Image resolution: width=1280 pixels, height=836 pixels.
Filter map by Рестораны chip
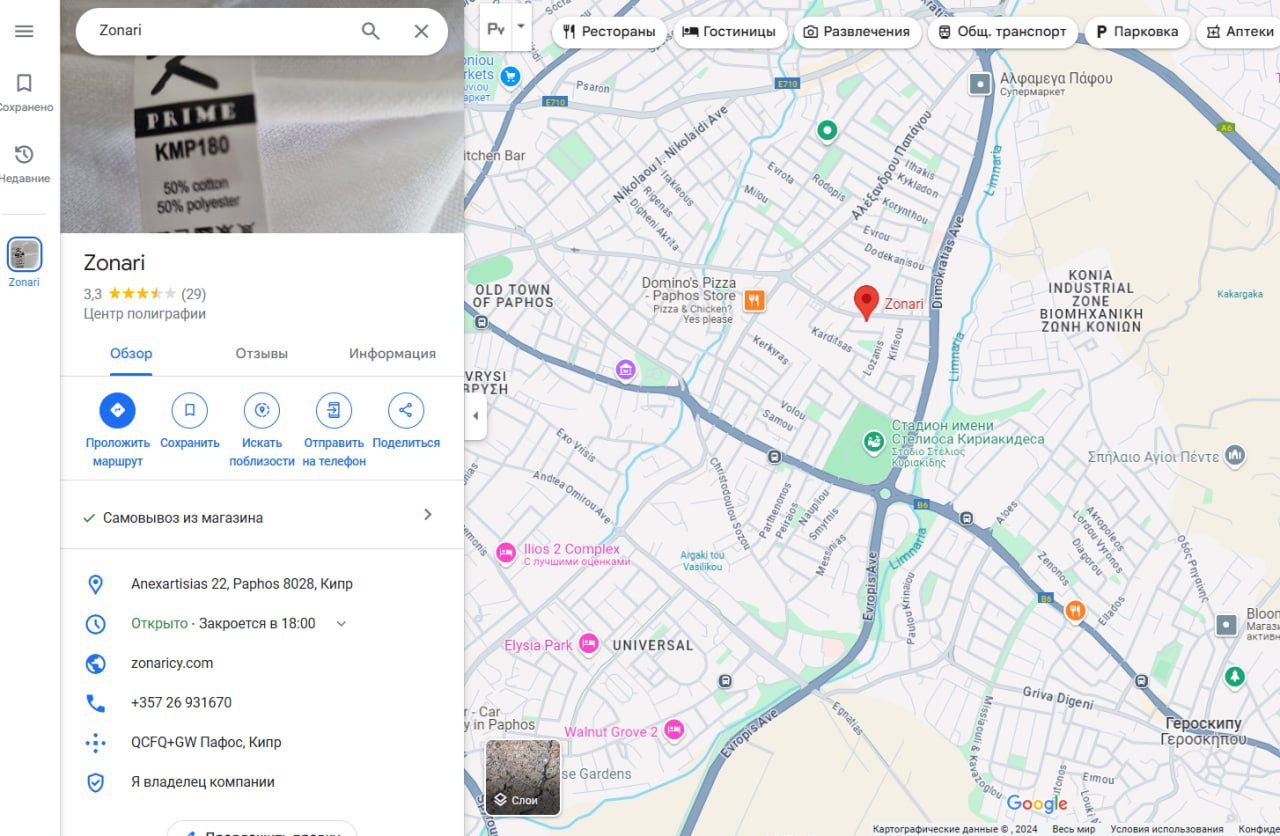[610, 32]
